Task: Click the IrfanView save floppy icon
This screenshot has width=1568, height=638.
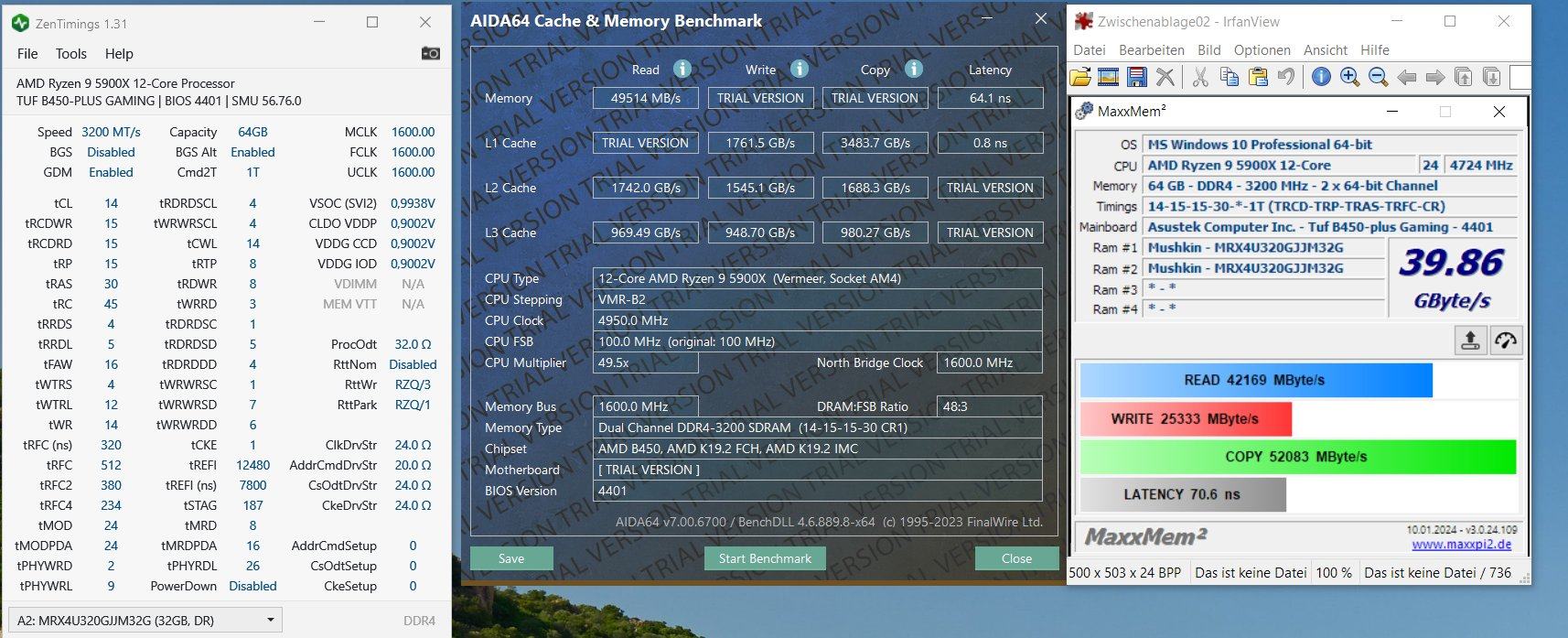Action: [1137, 77]
